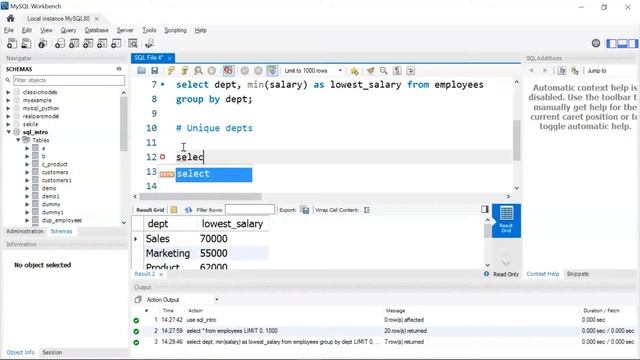This screenshot has height=360, width=640.
Task: Create new function icon in main toolbar
Action: click(116, 43)
